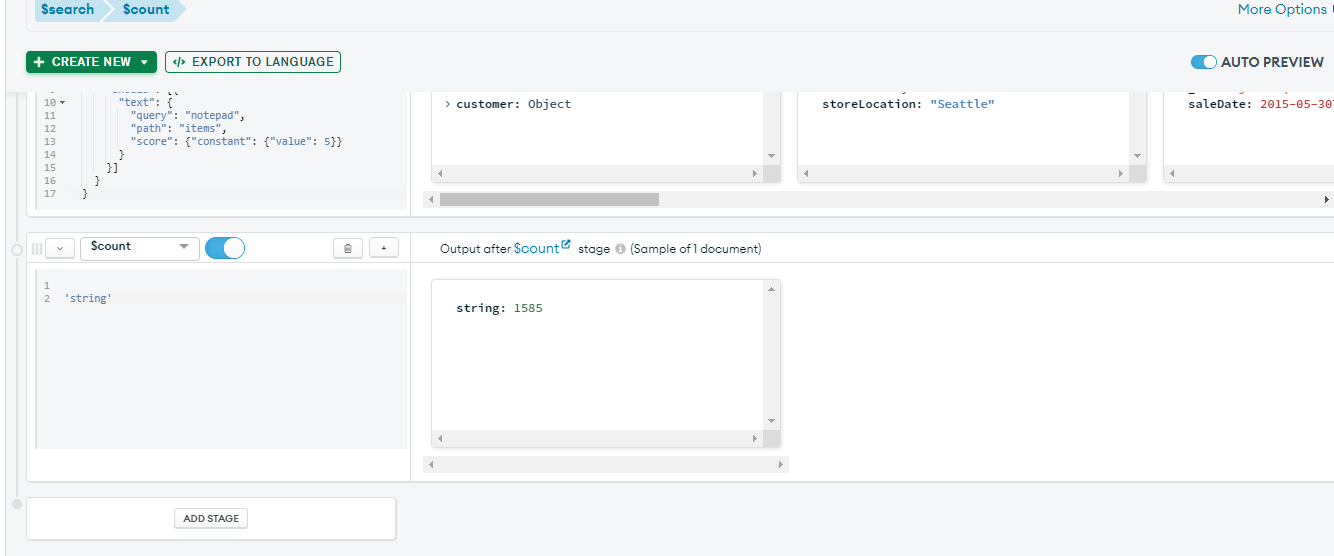
Task: Add a stage after $count with plus icon
Action: [x=384, y=248]
